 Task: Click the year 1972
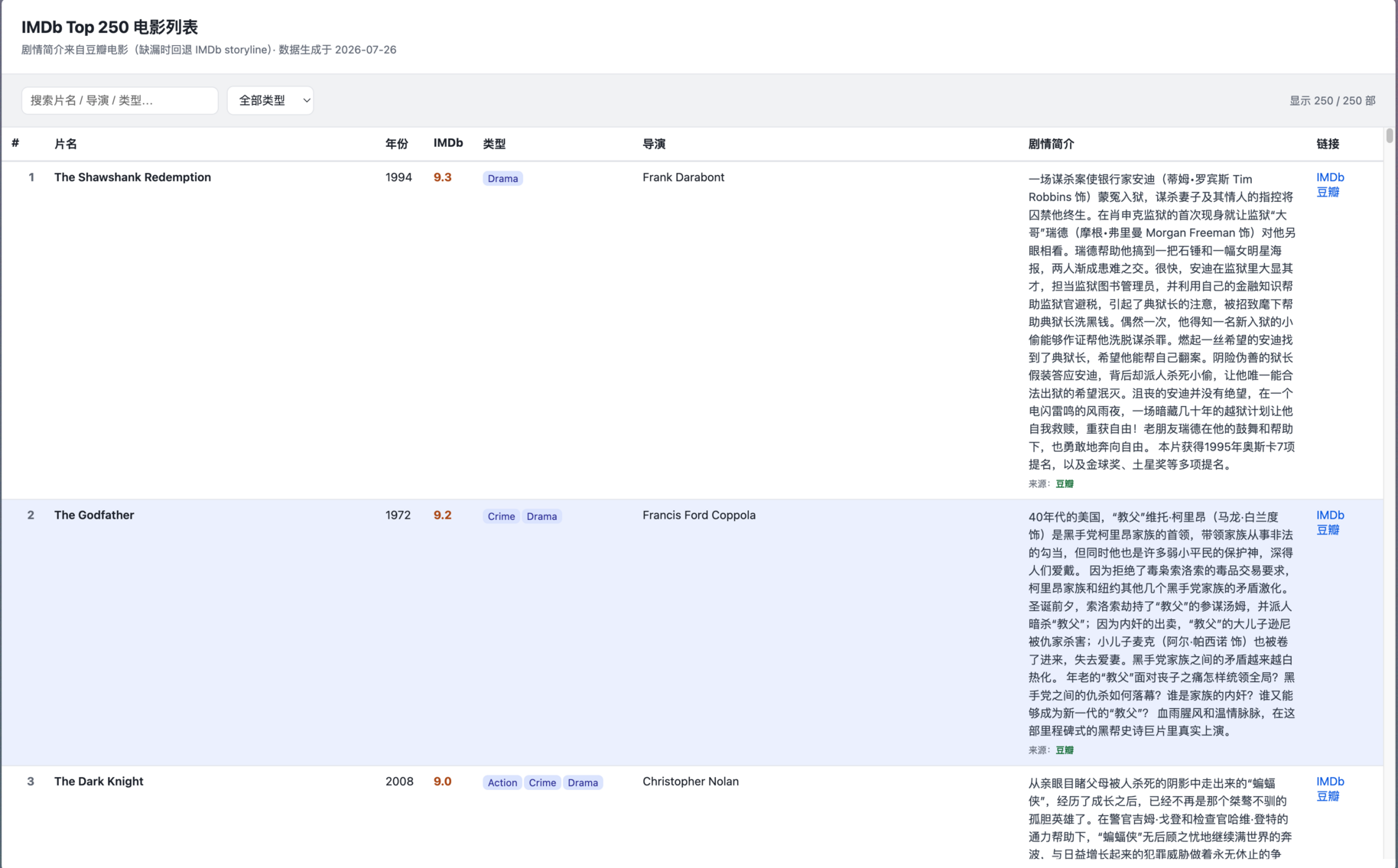point(398,515)
